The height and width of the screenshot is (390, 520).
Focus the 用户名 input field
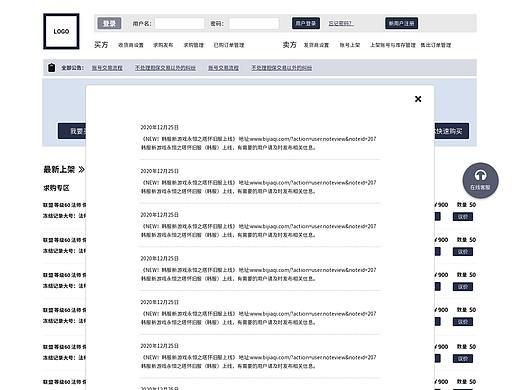[x=179, y=24]
